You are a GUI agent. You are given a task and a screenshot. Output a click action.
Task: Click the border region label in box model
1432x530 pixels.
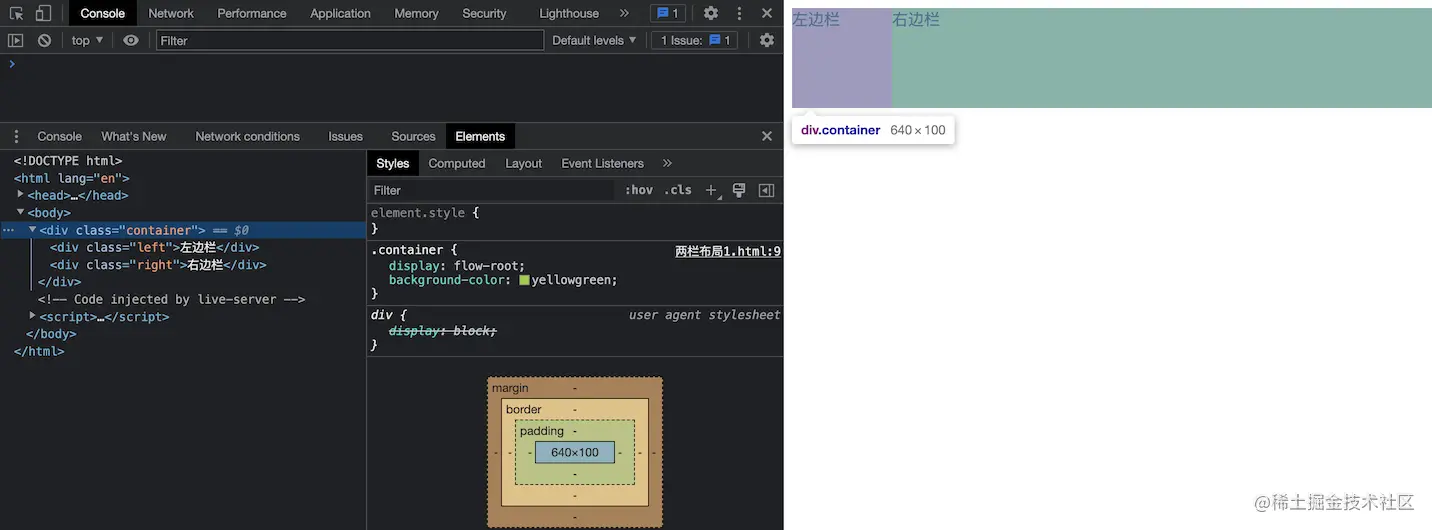click(523, 409)
